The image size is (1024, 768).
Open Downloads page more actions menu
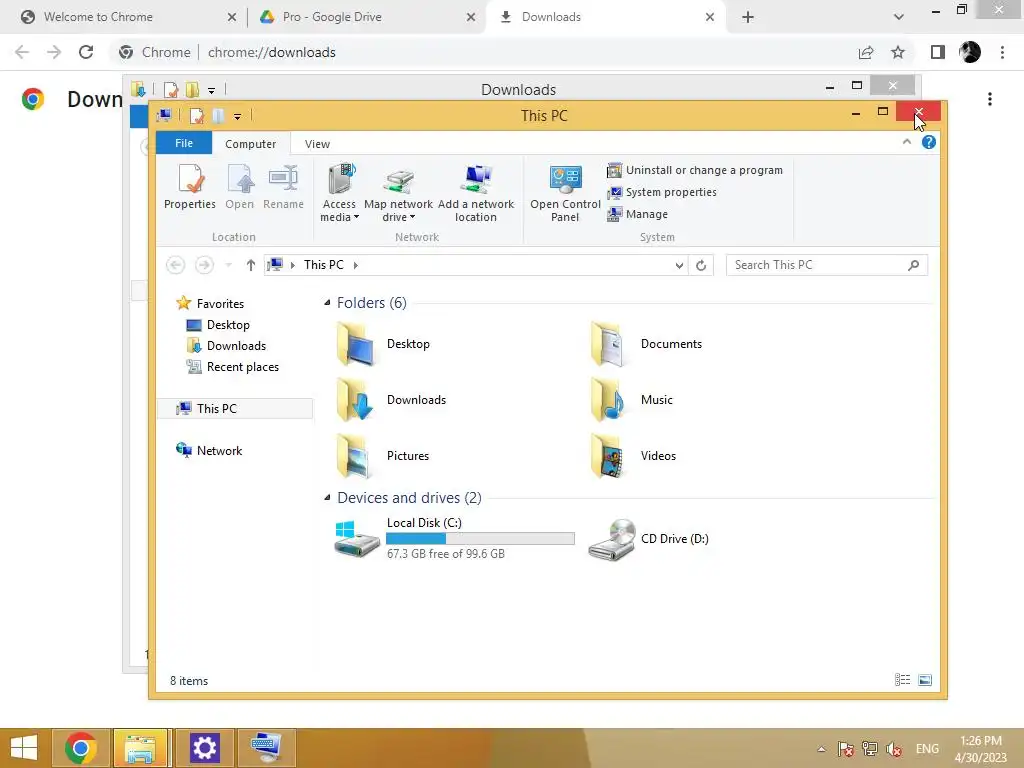pos(990,99)
